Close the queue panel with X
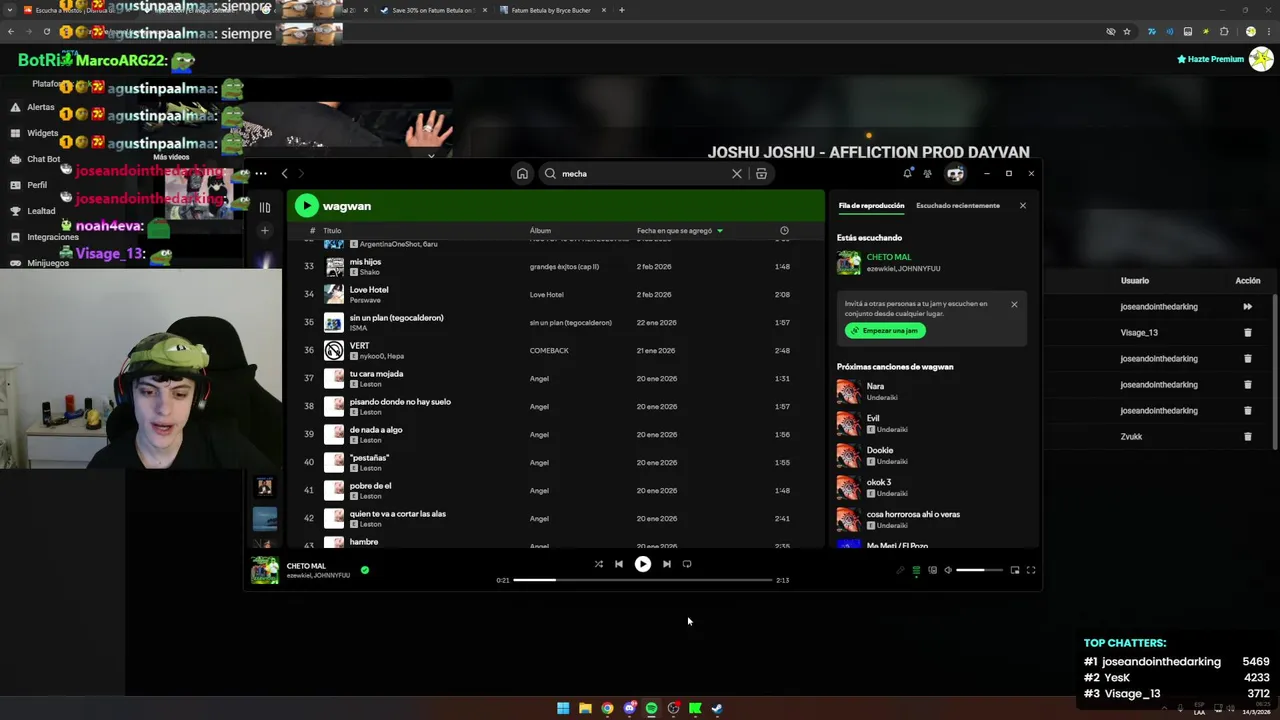This screenshot has width=1280, height=720. click(x=1023, y=206)
